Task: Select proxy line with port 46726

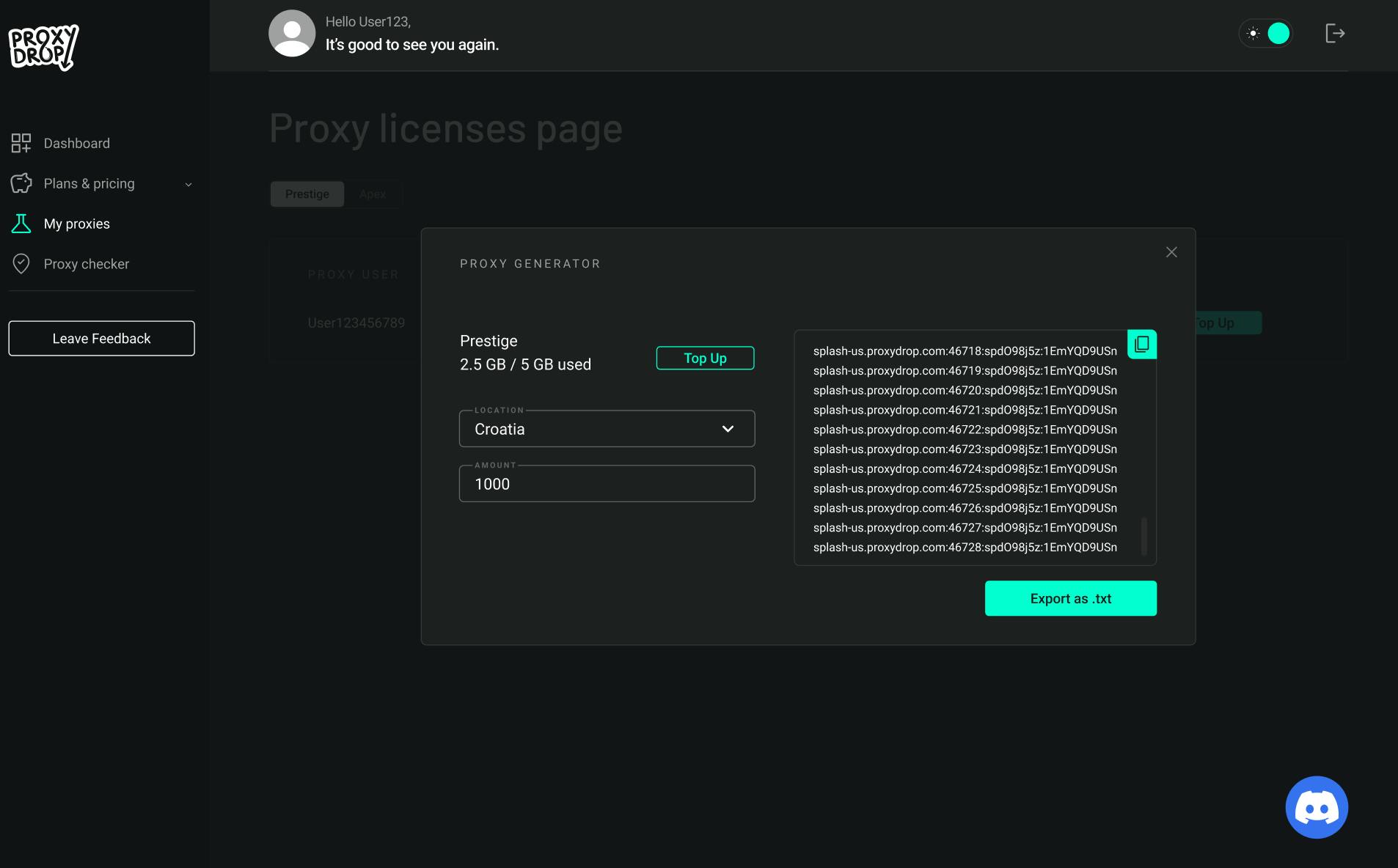Action: [x=965, y=507]
